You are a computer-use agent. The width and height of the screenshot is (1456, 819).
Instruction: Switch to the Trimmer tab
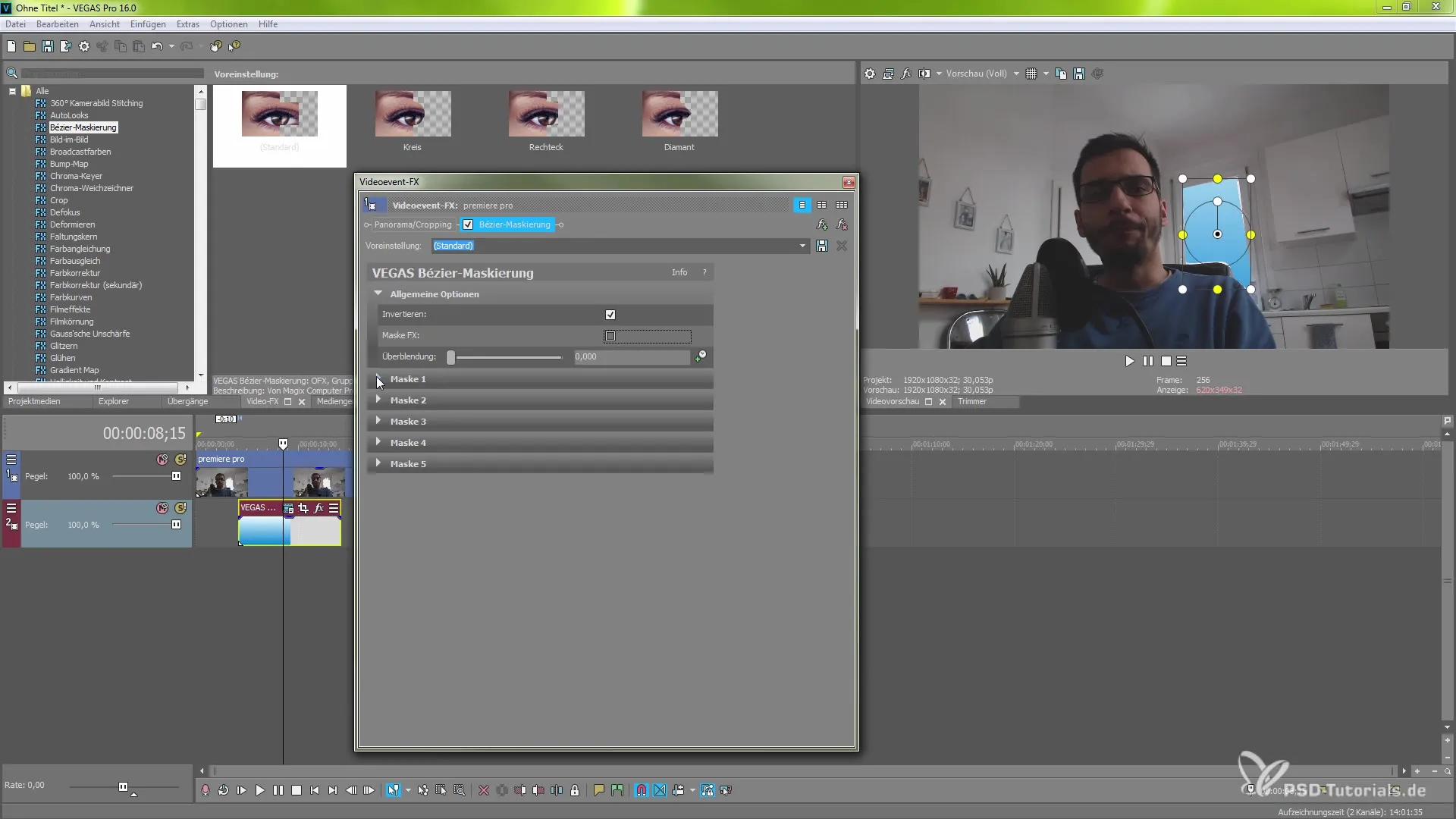point(972,401)
